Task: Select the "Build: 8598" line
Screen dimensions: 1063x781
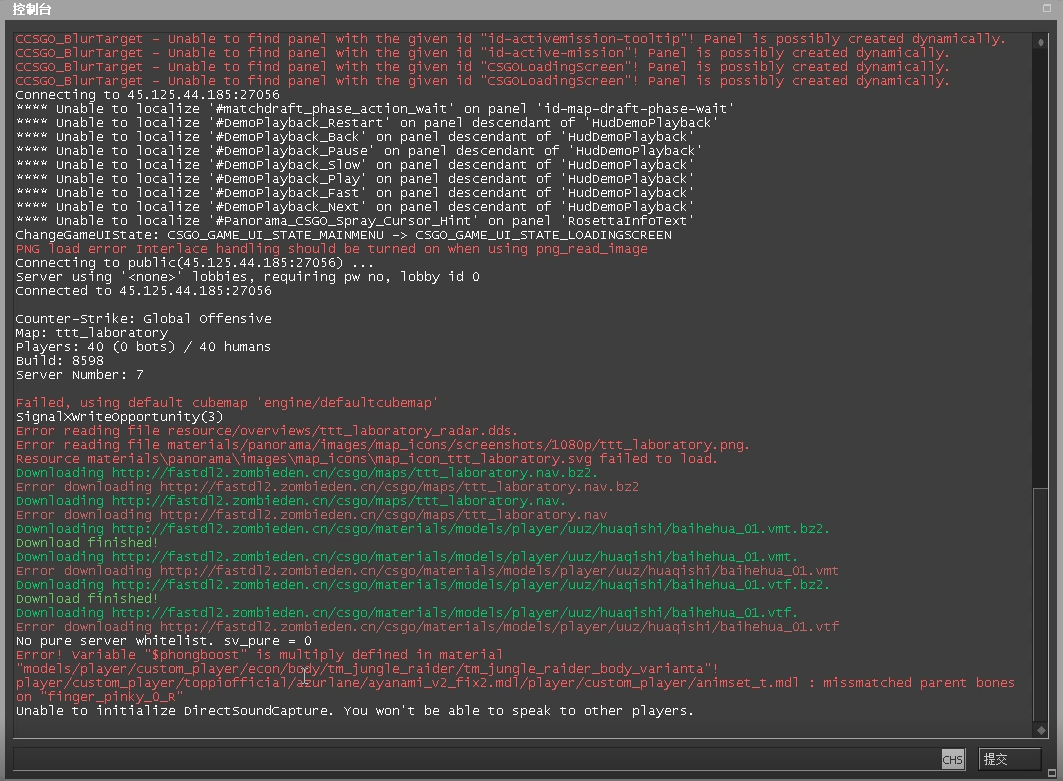Action: click(x=60, y=361)
